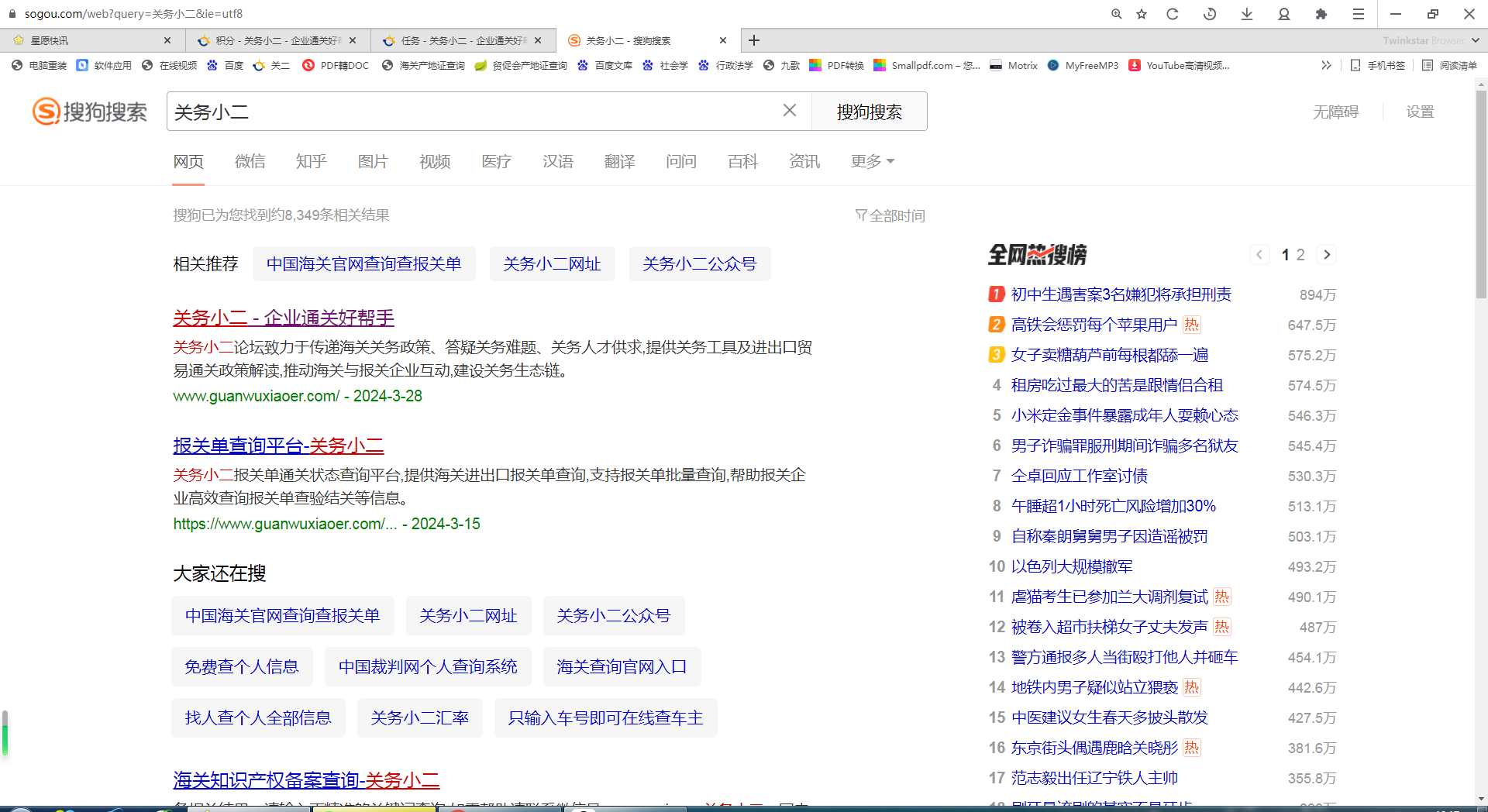1488x812 pixels.
Task: Open hot topic 小米定金事件暴露成年人要赖心态
Action: click(1125, 415)
